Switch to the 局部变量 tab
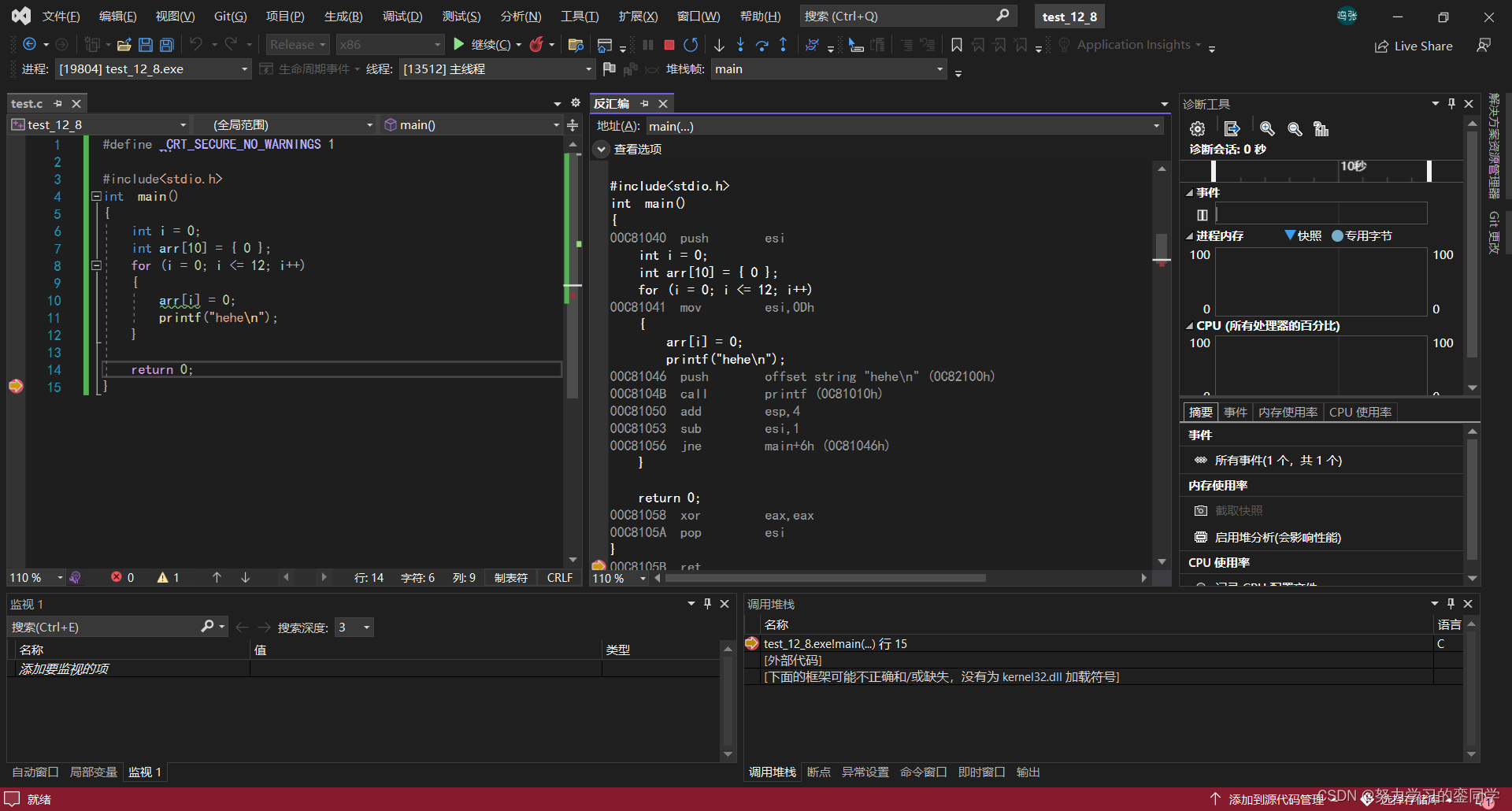This screenshot has width=1512, height=811. pyautogui.click(x=93, y=772)
